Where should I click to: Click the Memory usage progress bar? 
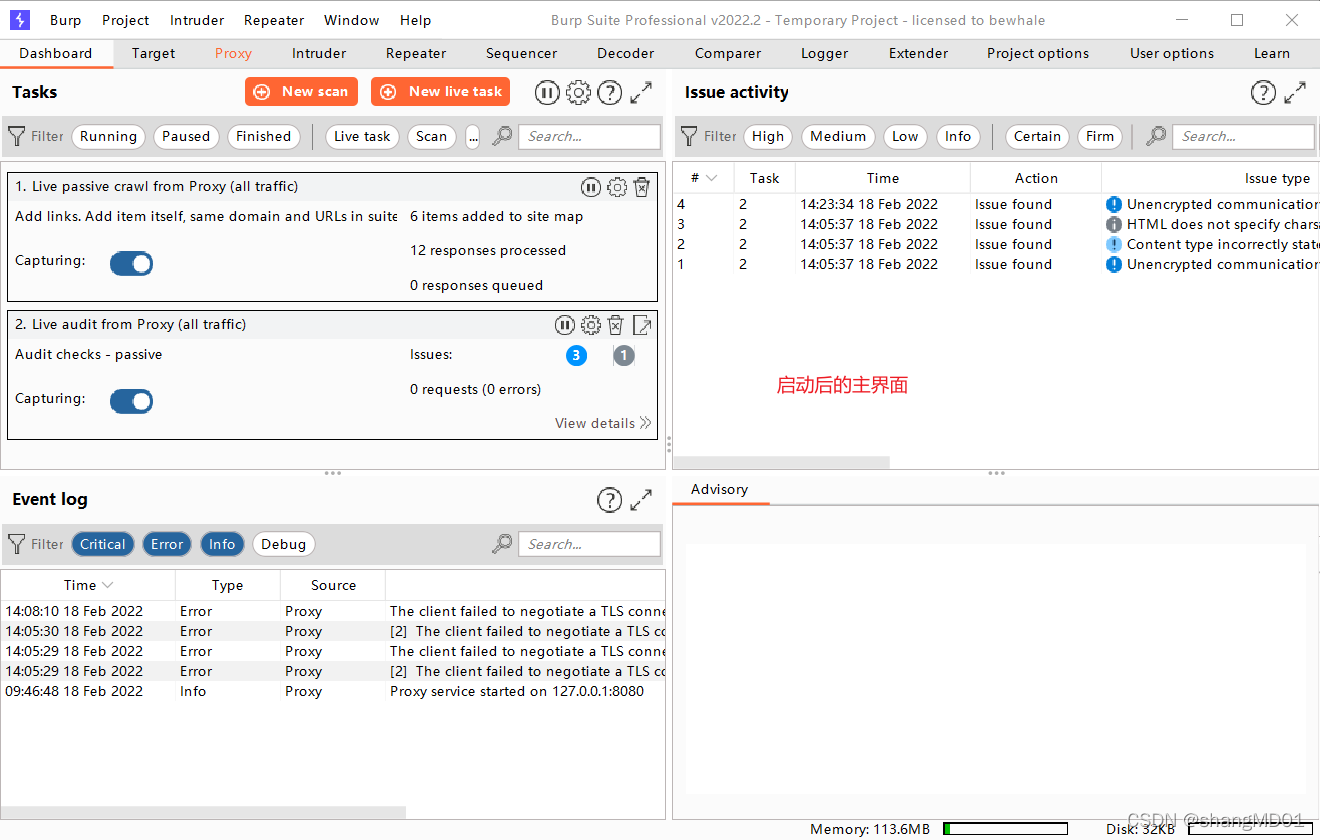pos(1005,829)
